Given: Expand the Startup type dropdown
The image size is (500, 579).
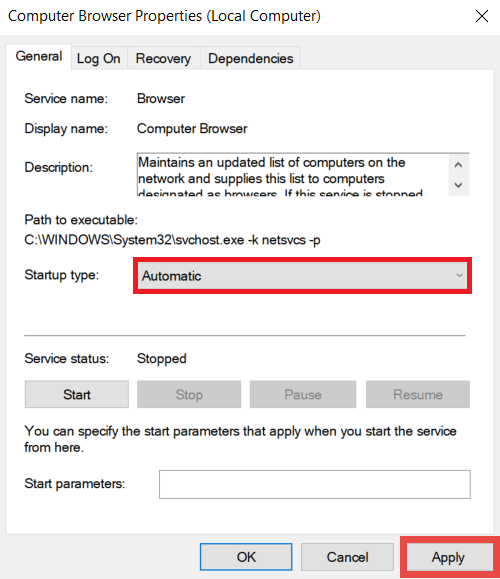Looking at the screenshot, I should point(302,276).
